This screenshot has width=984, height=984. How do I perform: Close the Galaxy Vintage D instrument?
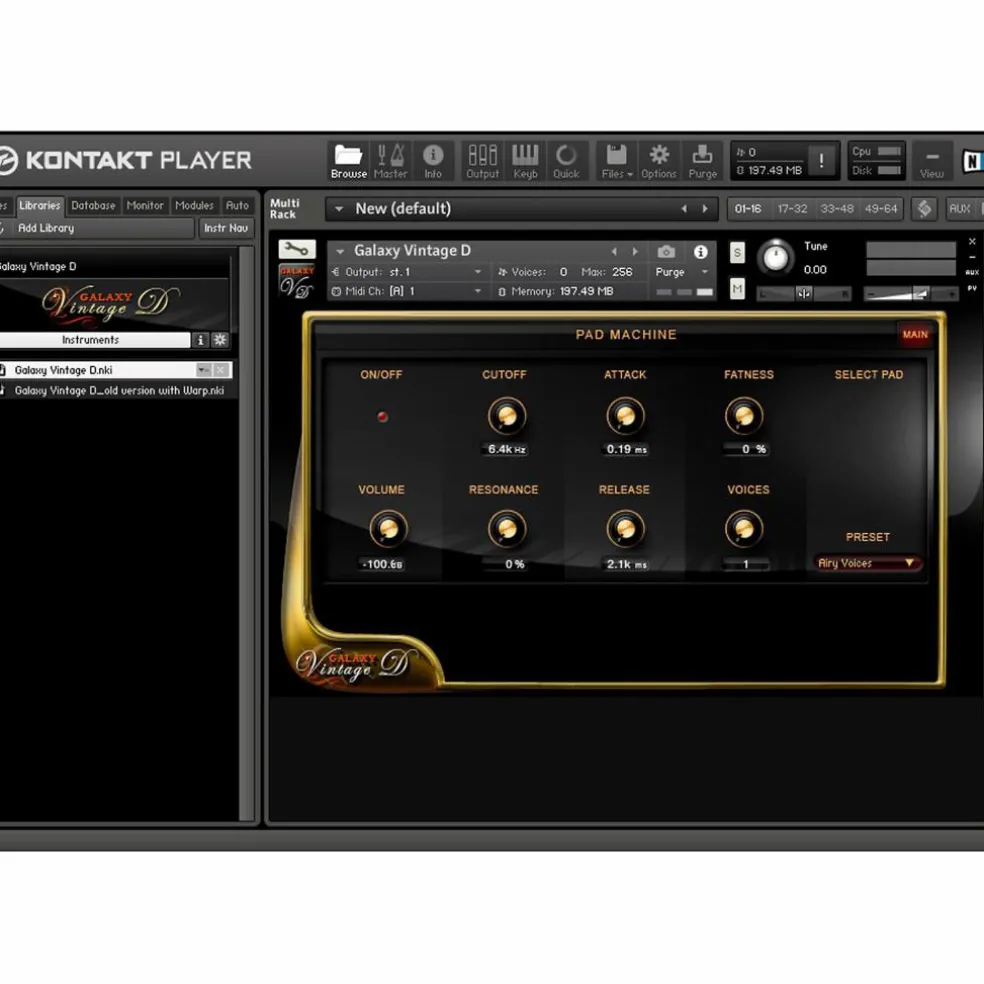point(972,242)
